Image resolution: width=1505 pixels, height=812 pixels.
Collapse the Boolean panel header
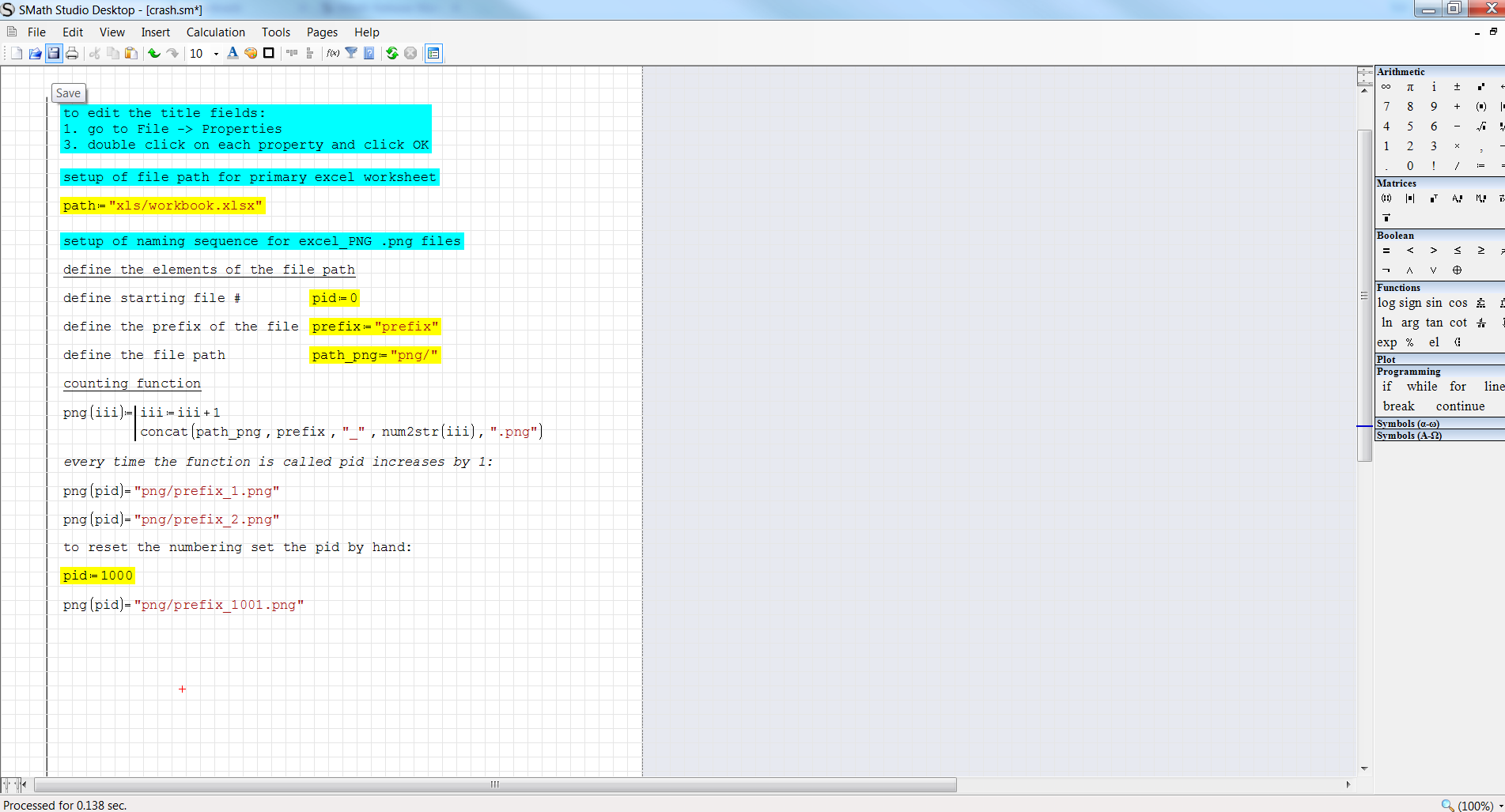click(x=1395, y=236)
